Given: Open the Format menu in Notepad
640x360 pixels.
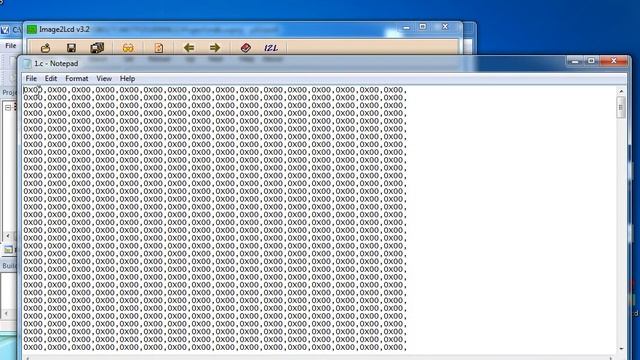Looking at the screenshot, I should coord(77,78).
